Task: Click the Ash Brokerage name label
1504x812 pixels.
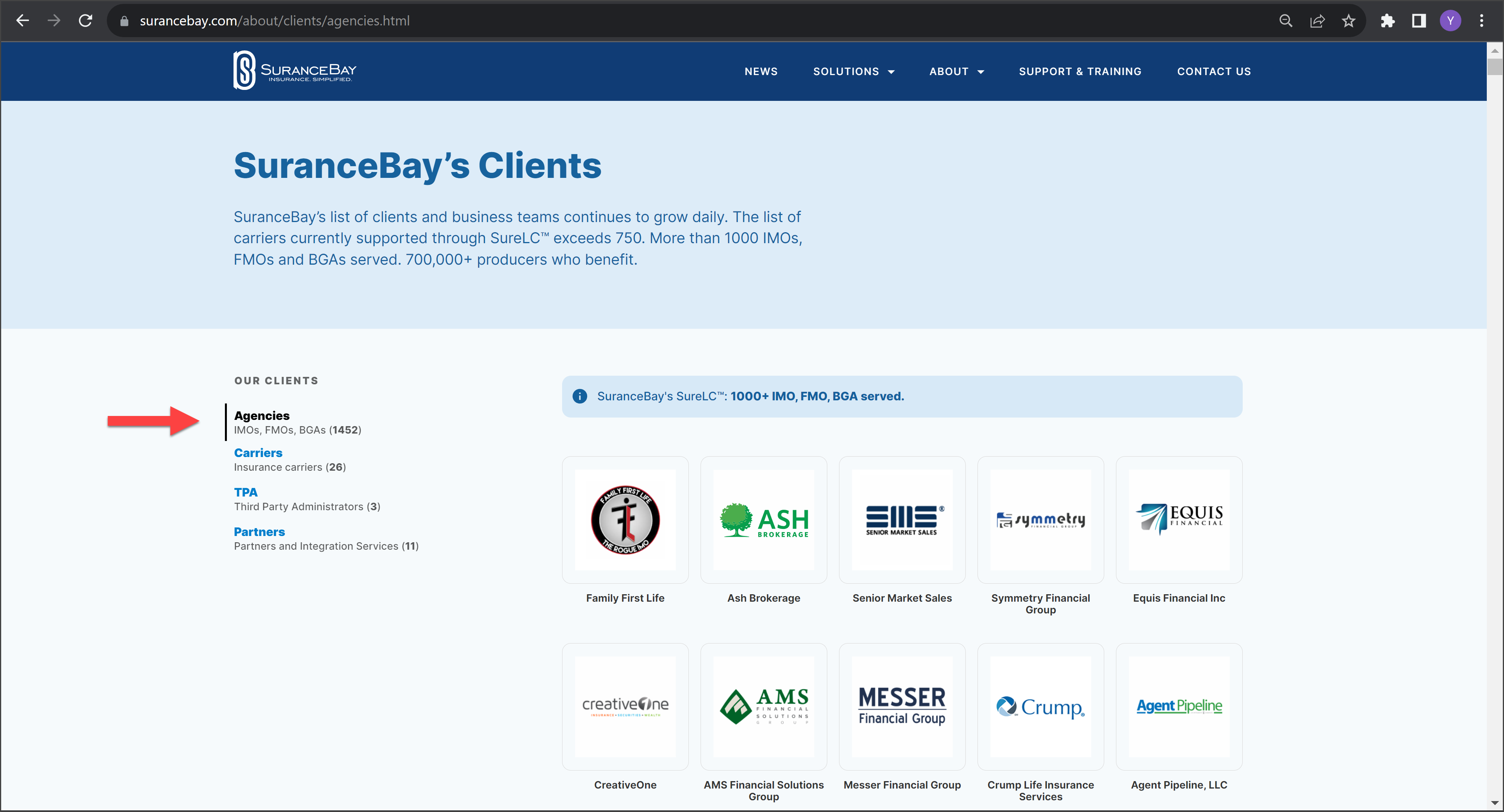Action: click(x=764, y=599)
